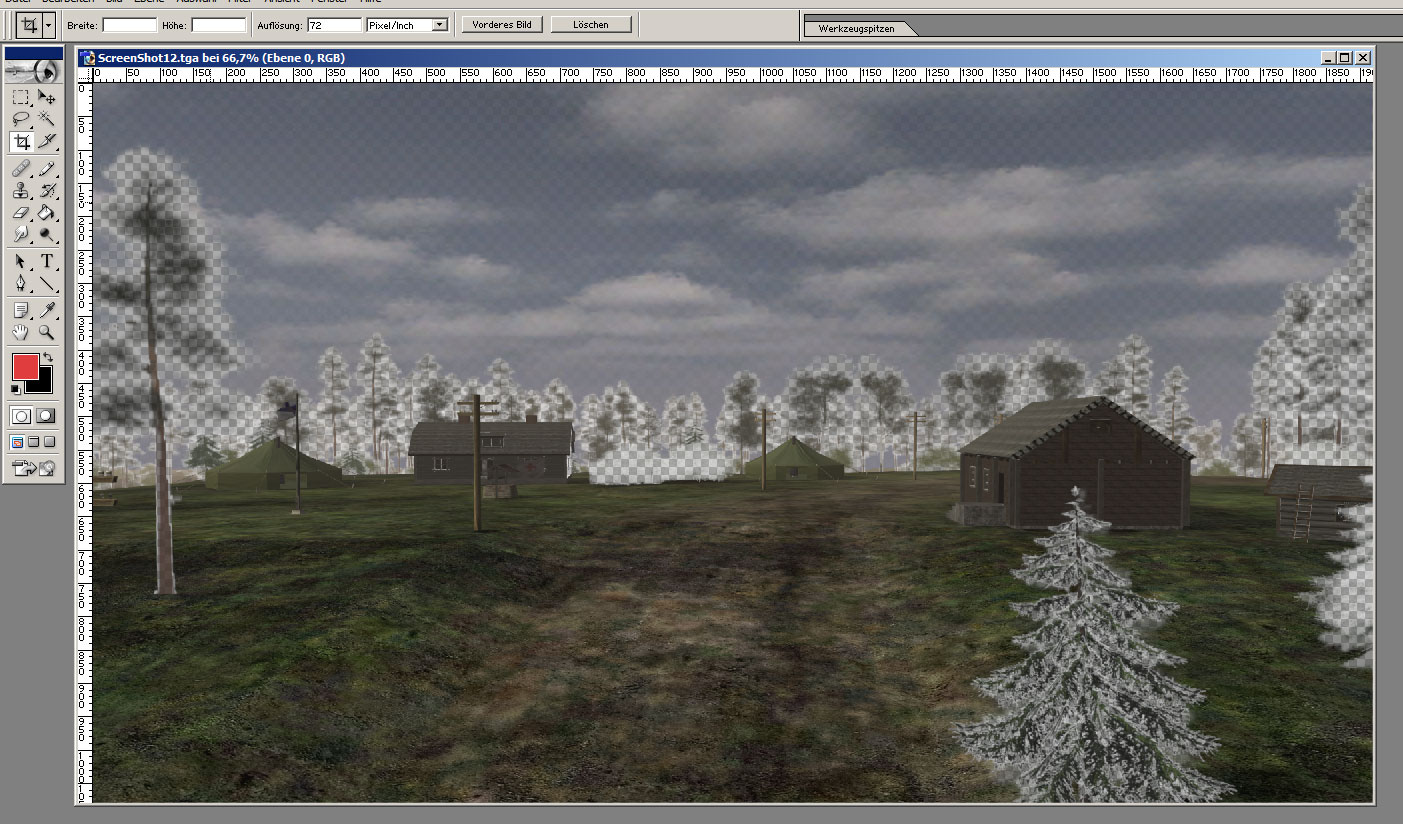Open the ScreenShot12.tga document window icon menu
1403x824 pixels.
pos(89,58)
